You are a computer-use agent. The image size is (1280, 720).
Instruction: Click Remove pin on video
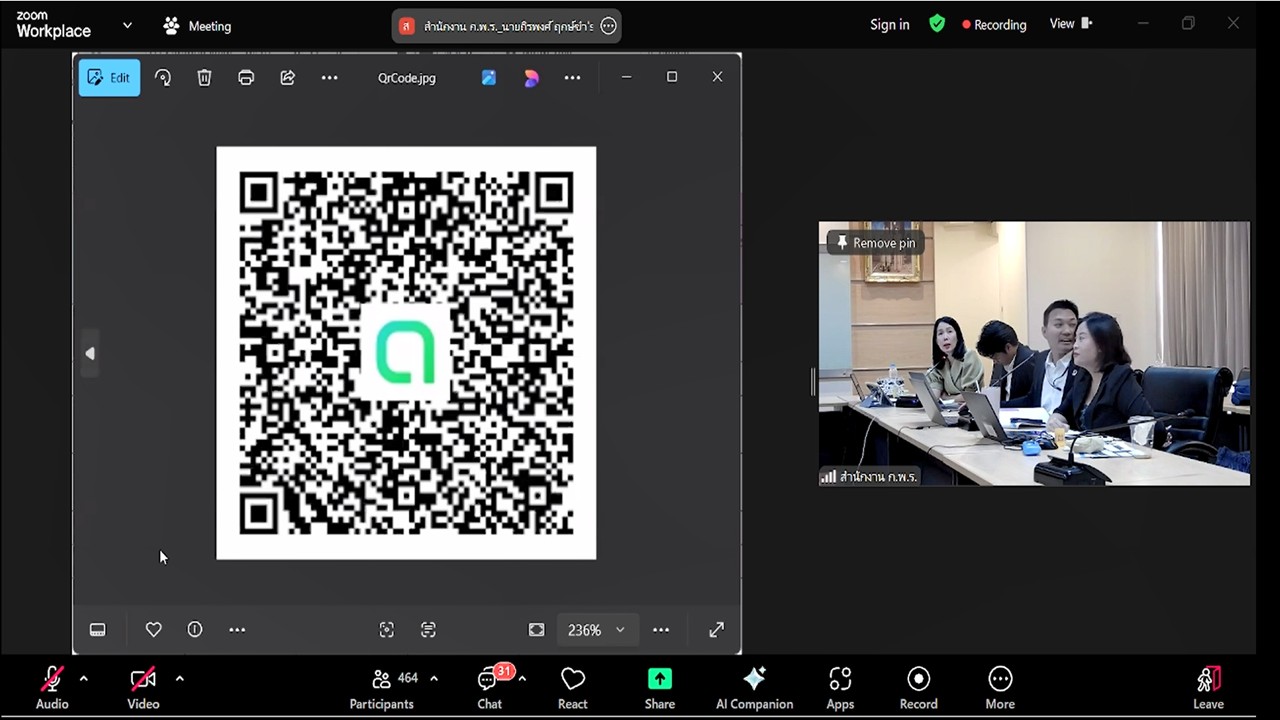click(x=876, y=243)
